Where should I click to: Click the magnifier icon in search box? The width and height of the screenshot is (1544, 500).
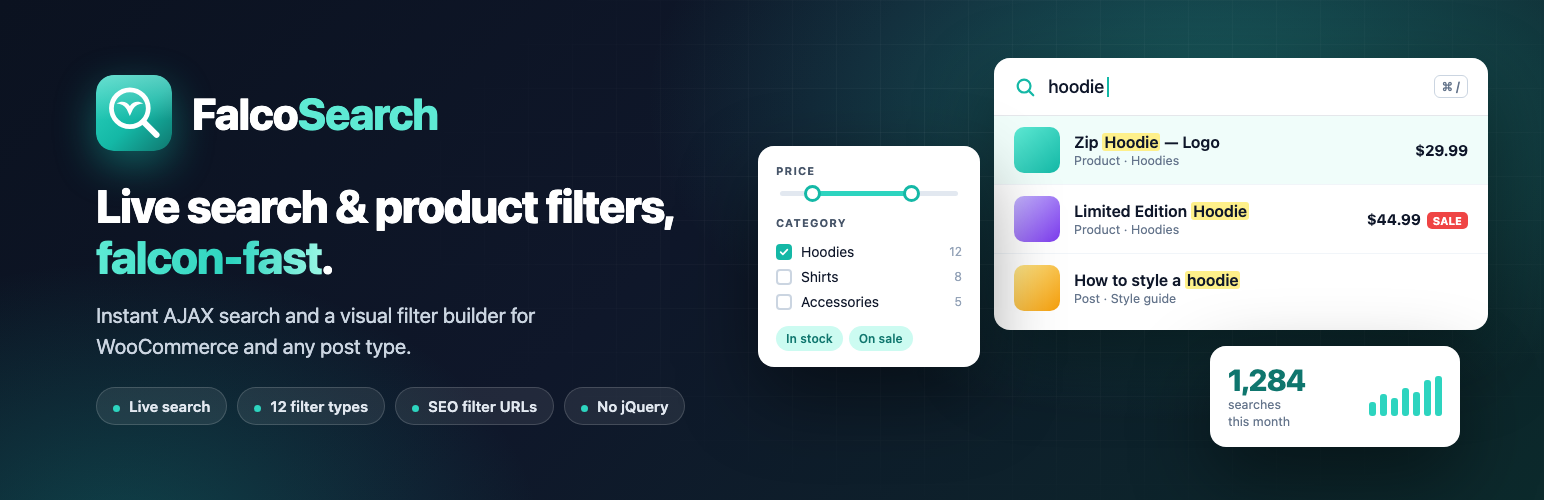pyautogui.click(x=1025, y=87)
